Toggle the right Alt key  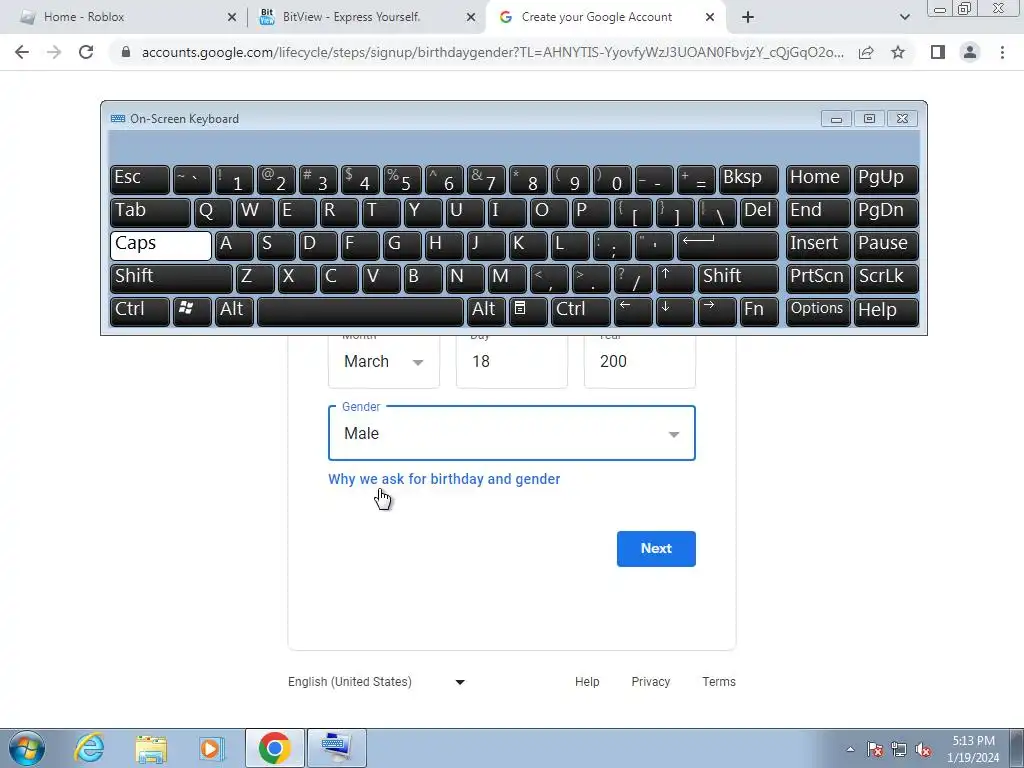click(486, 311)
